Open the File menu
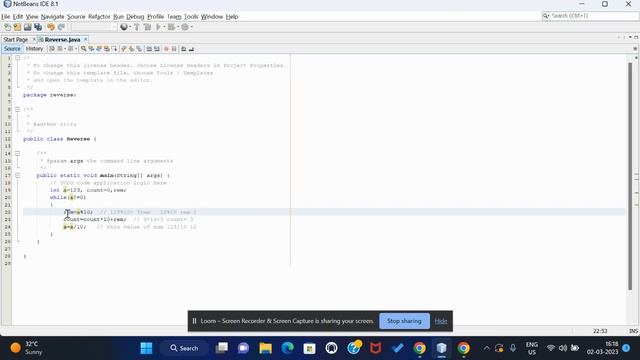 tap(5, 17)
